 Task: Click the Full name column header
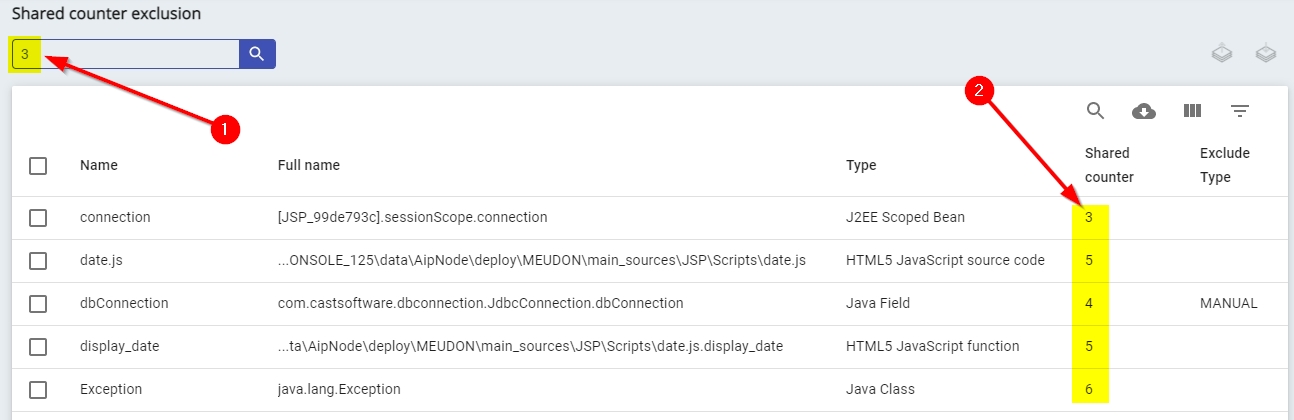[x=308, y=166]
